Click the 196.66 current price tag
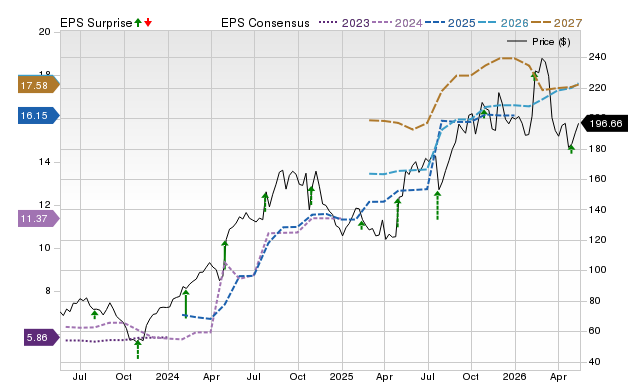Screen dimensions: 640x382 point(604,124)
